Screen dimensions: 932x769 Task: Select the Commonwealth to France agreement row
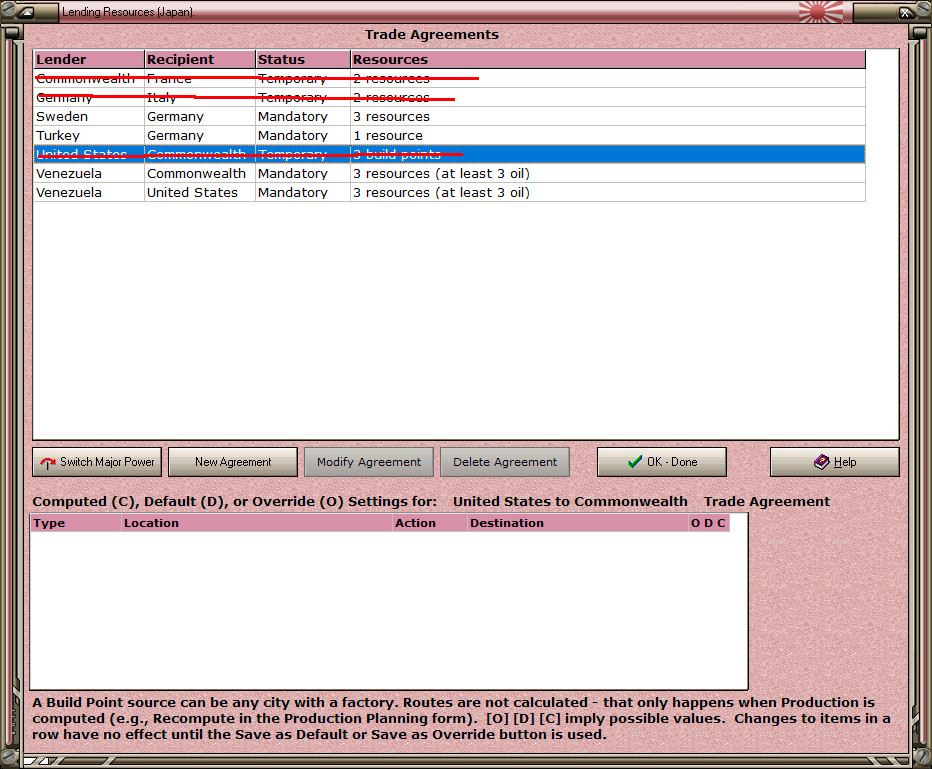tap(449, 78)
